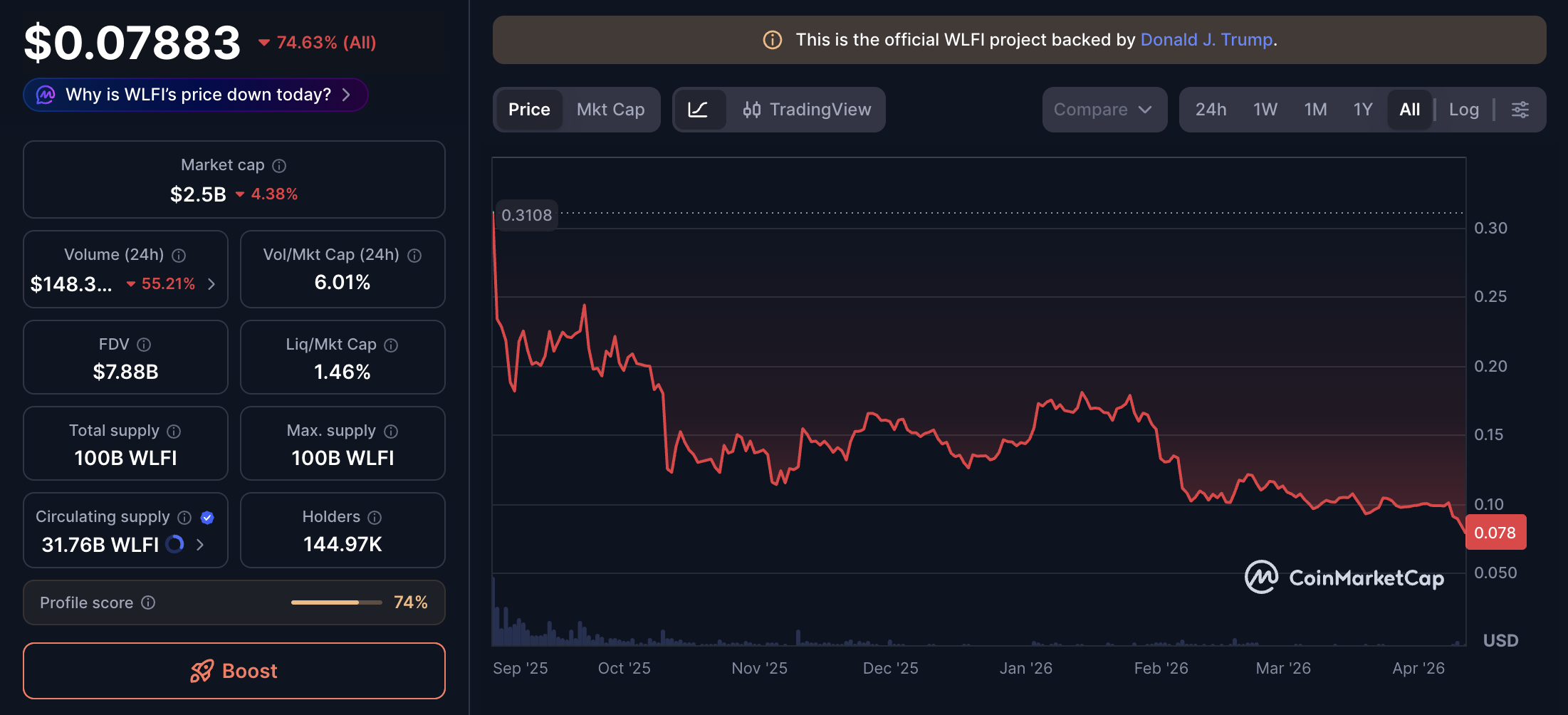The width and height of the screenshot is (1568, 715).
Task: Toggle Log scale on the chart
Action: 1463,110
